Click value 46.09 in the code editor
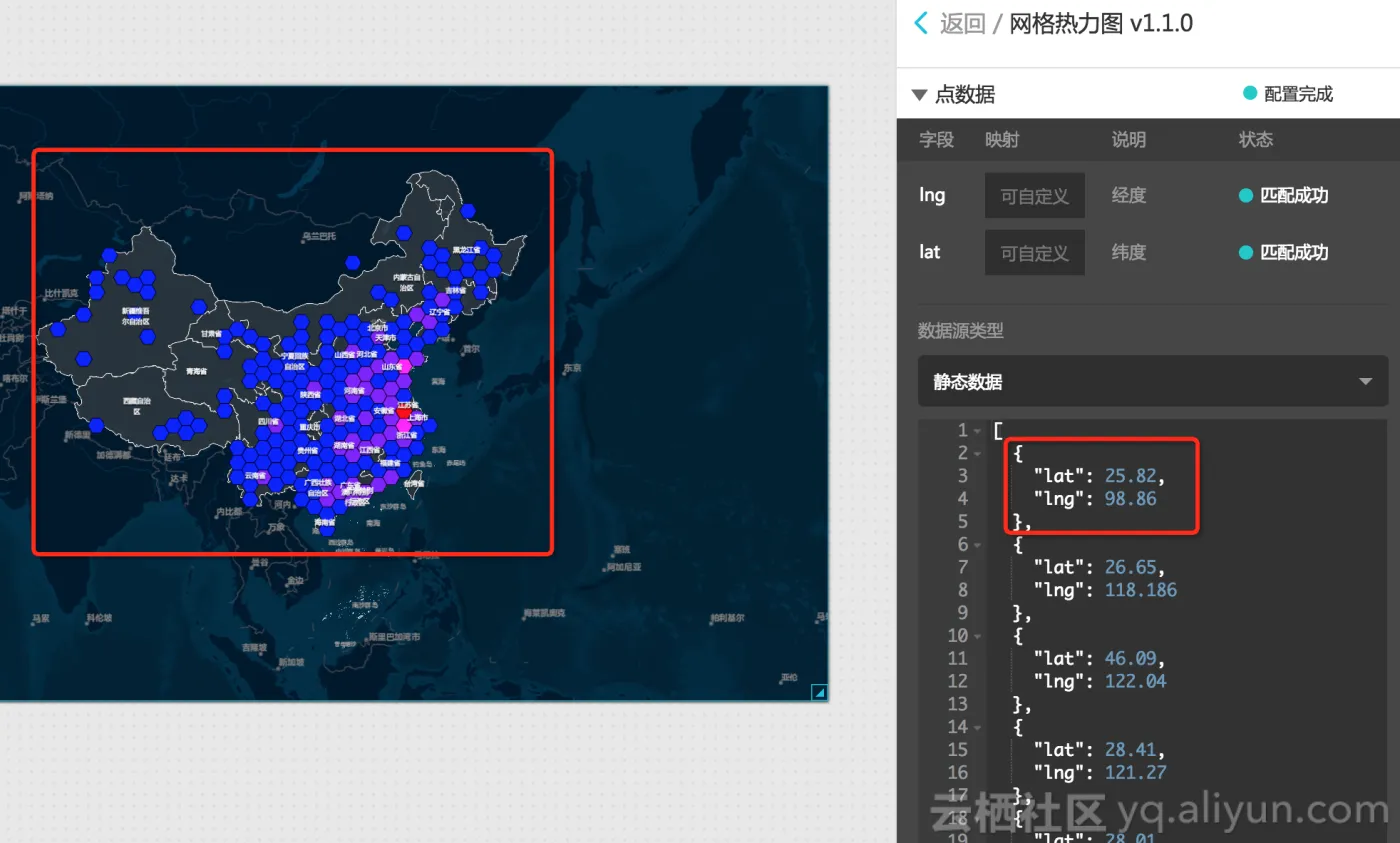This screenshot has height=843, width=1400. 1133,658
